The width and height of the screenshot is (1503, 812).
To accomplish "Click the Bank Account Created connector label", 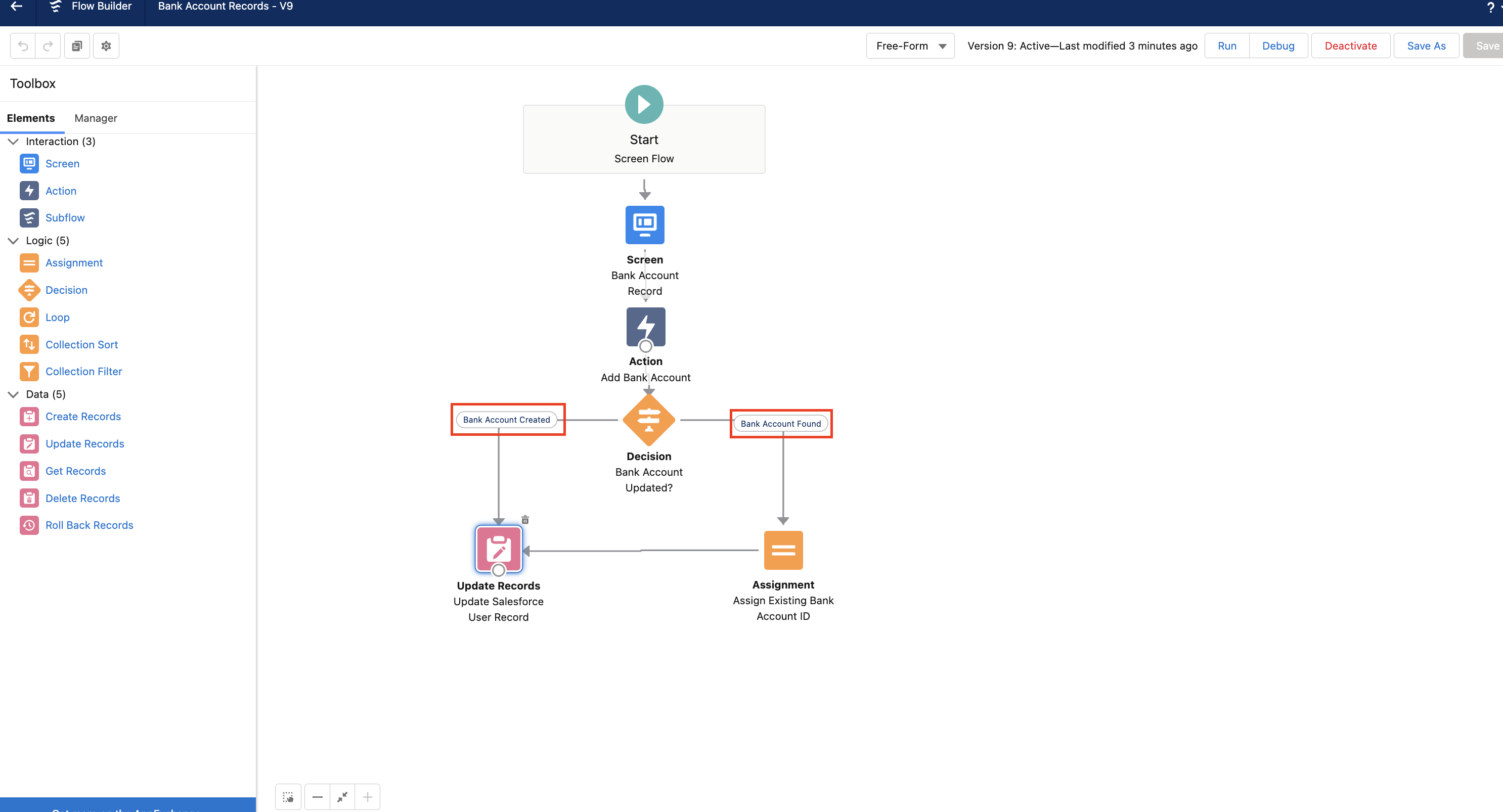I will (x=506, y=420).
